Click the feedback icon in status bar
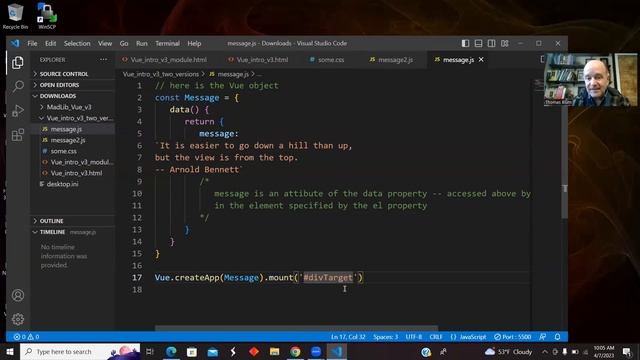This screenshot has width=640, height=360. pos(542,337)
